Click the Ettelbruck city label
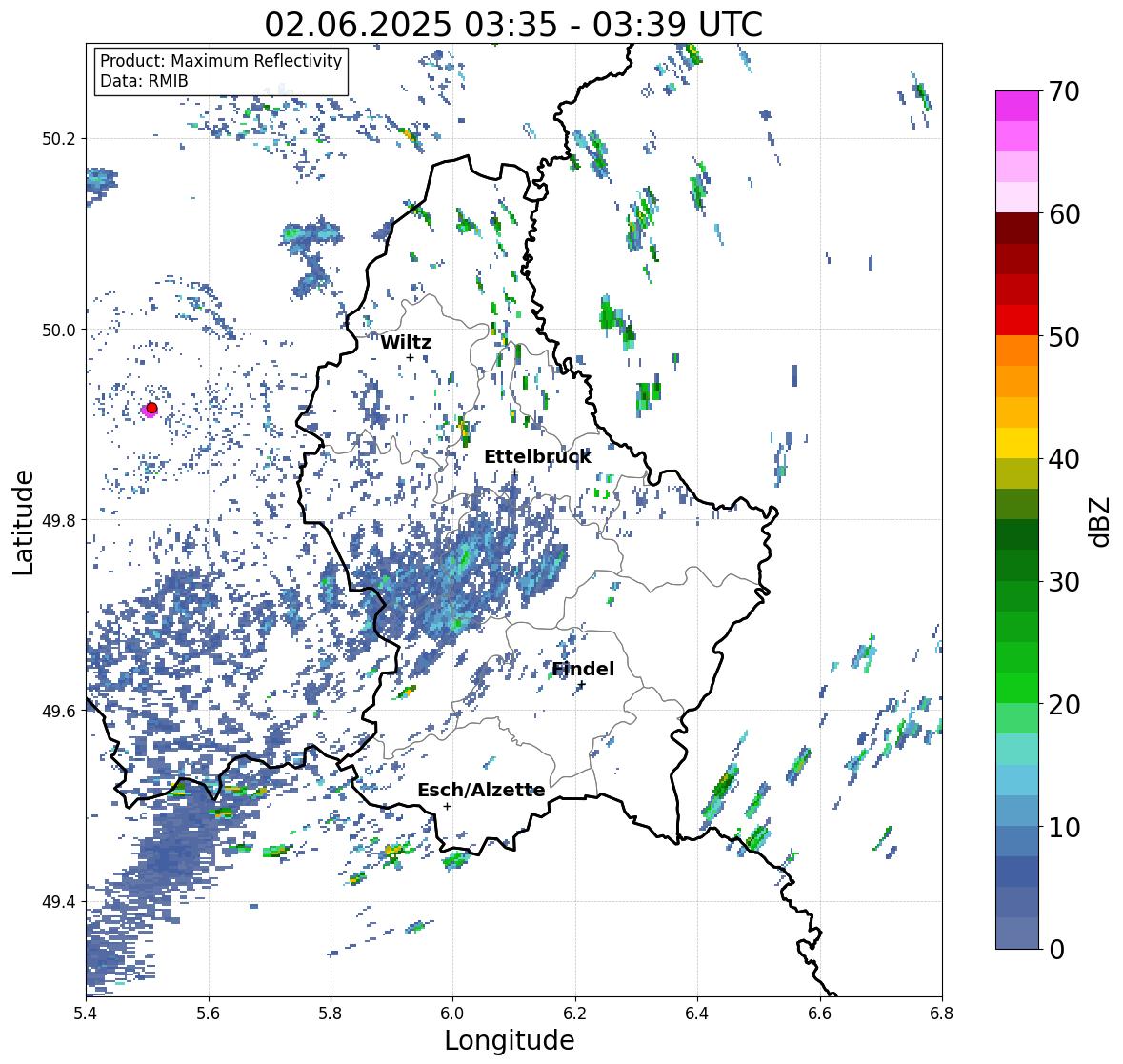1123x1064 pixels. (537, 457)
